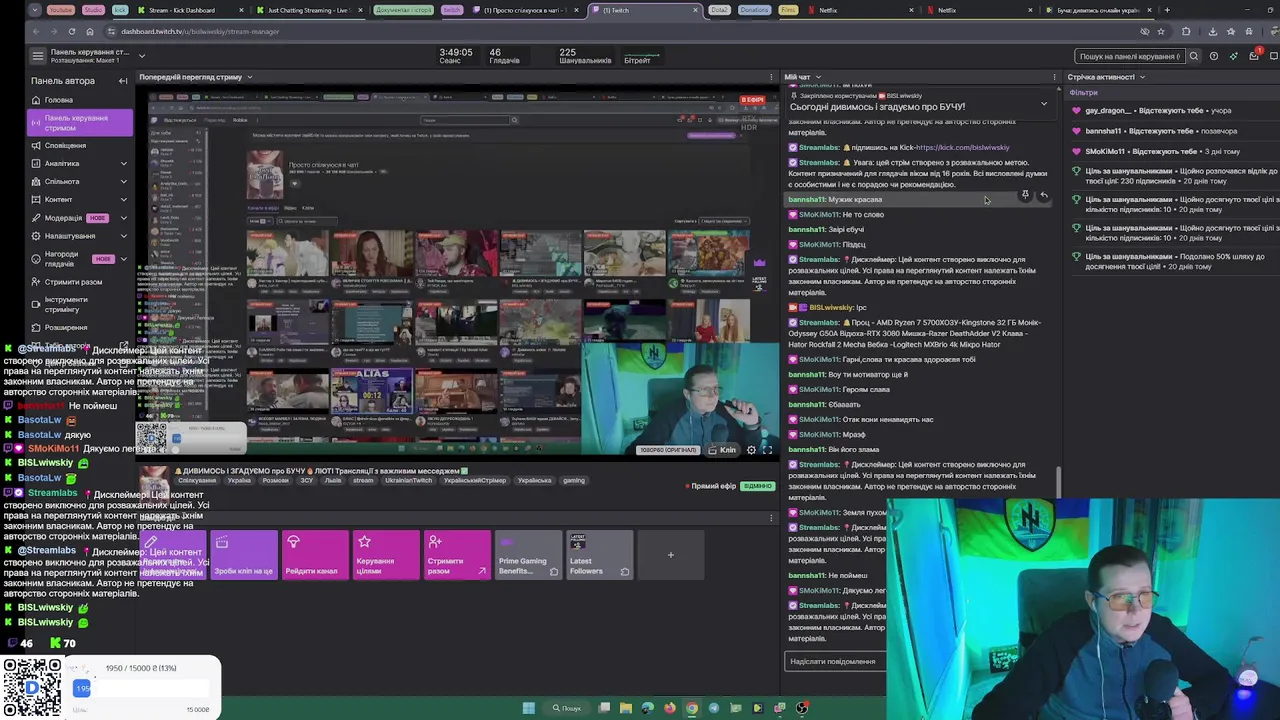Open the kick.com/bislwiwskiy link in chat
The image size is (1280, 720).
click(x=962, y=148)
